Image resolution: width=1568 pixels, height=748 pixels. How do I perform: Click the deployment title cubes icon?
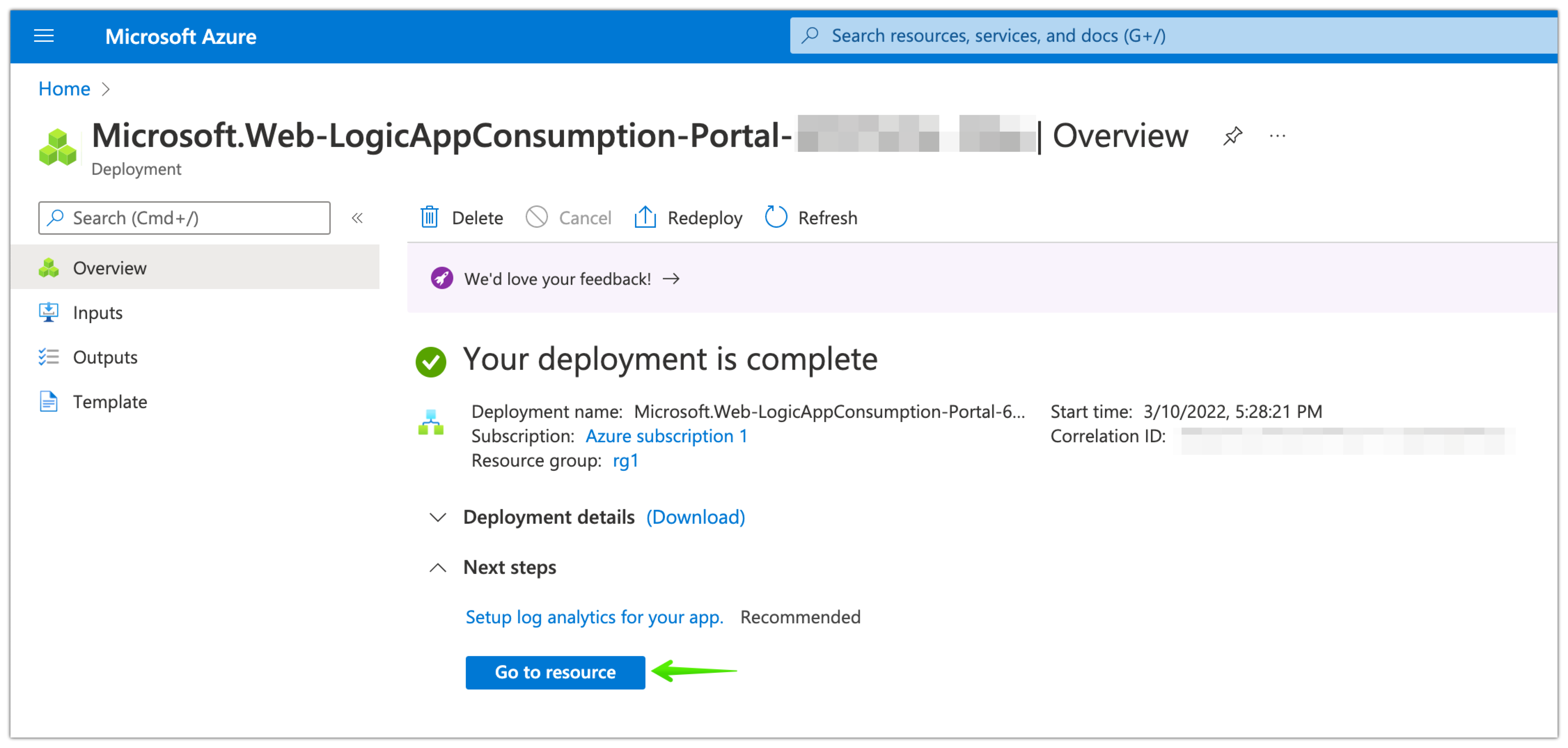[x=58, y=147]
